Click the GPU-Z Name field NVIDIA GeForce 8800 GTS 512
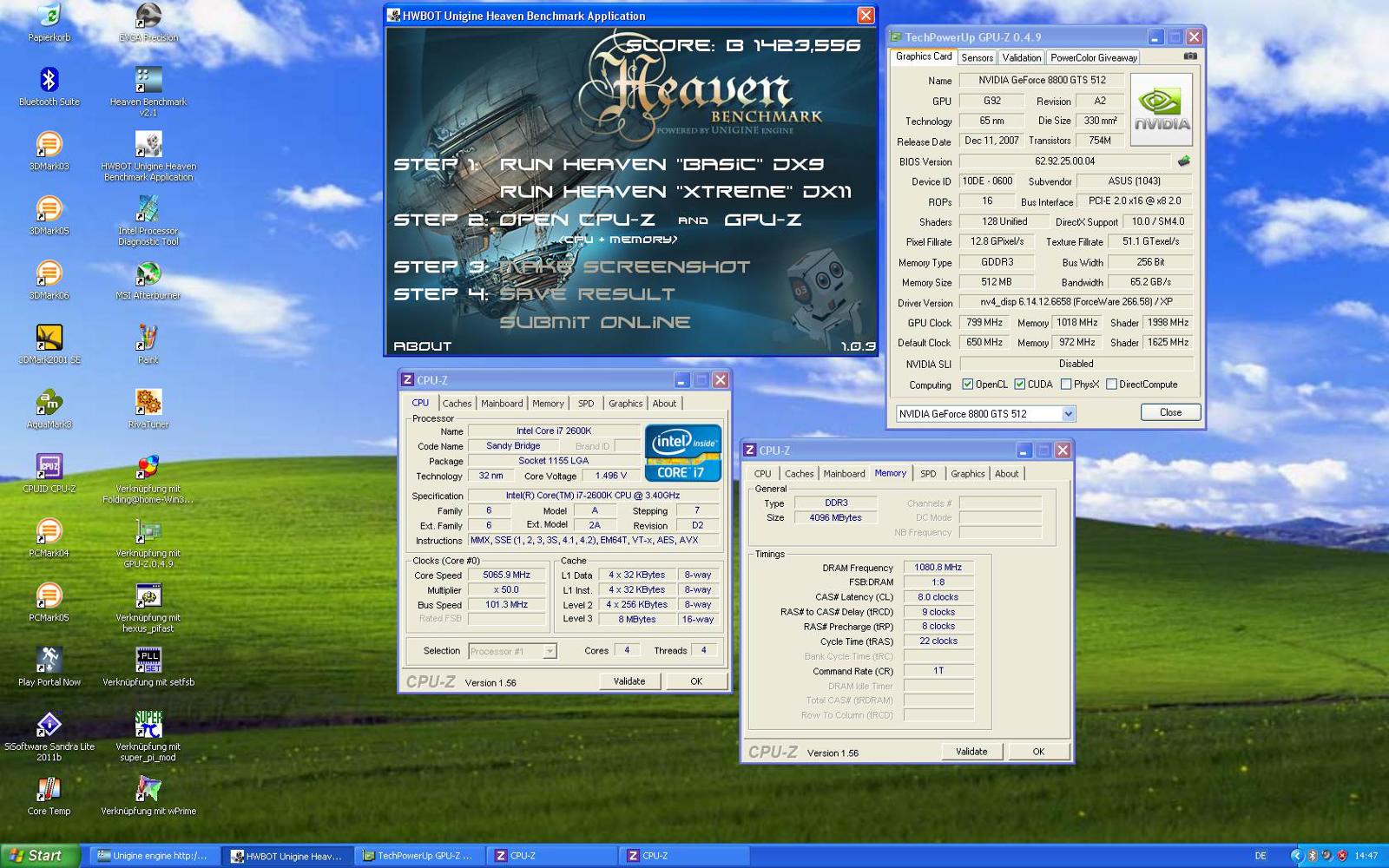Image resolution: width=1389 pixels, height=868 pixels. pos(1042,80)
